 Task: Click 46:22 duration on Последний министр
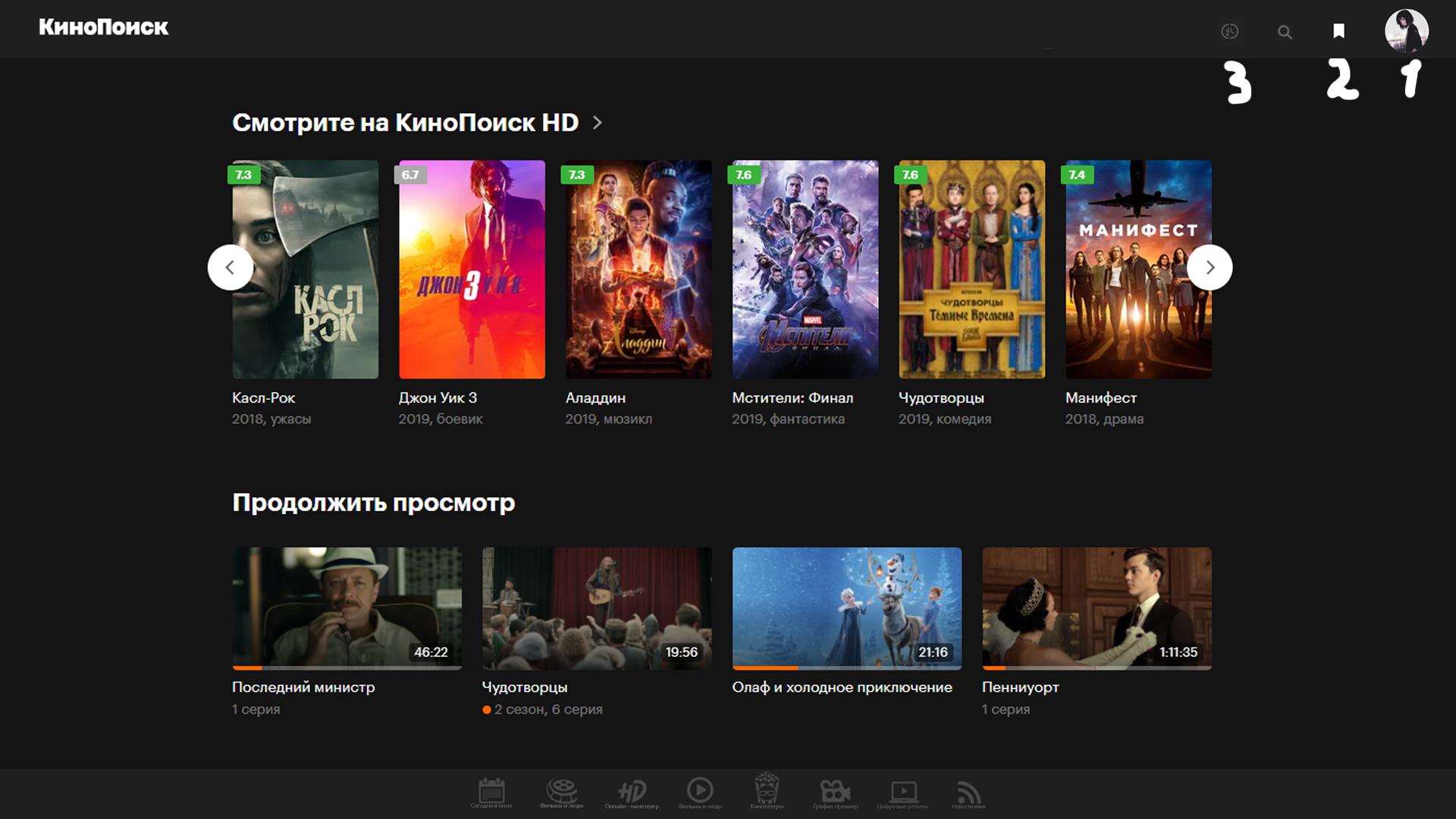point(431,652)
